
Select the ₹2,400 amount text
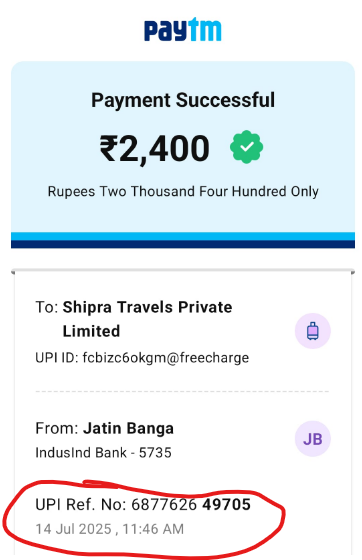(154, 149)
